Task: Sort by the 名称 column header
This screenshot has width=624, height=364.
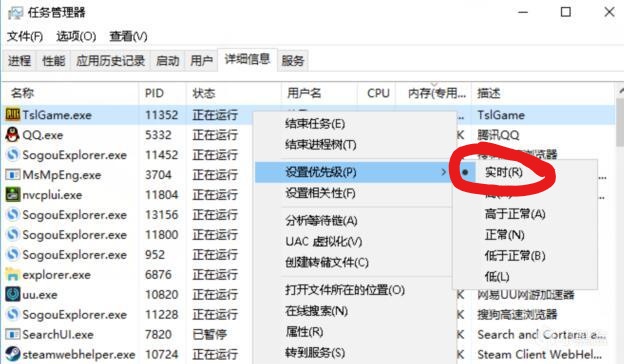Action: pos(71,93)
